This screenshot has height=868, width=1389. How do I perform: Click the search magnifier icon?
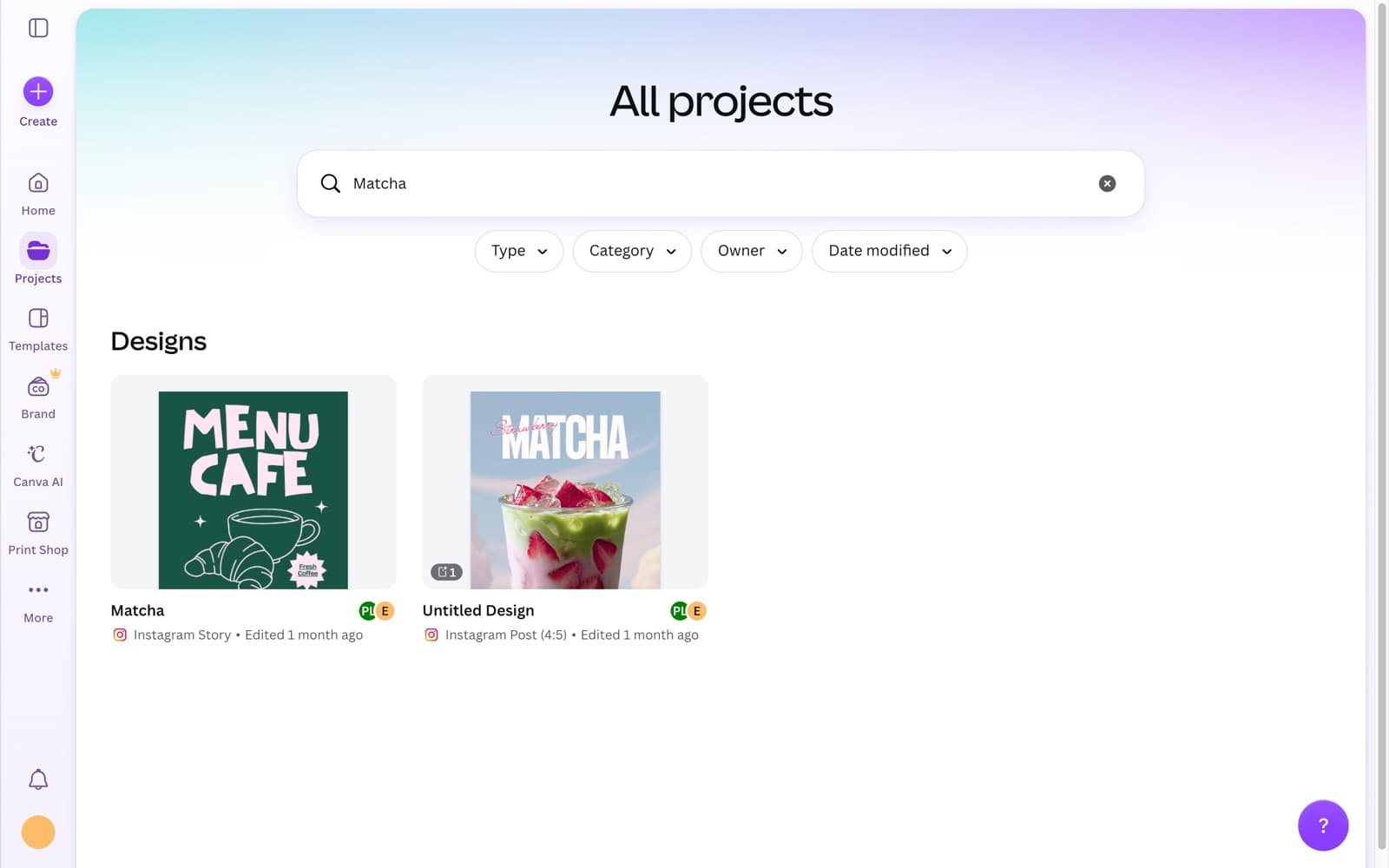coord(330,183)
